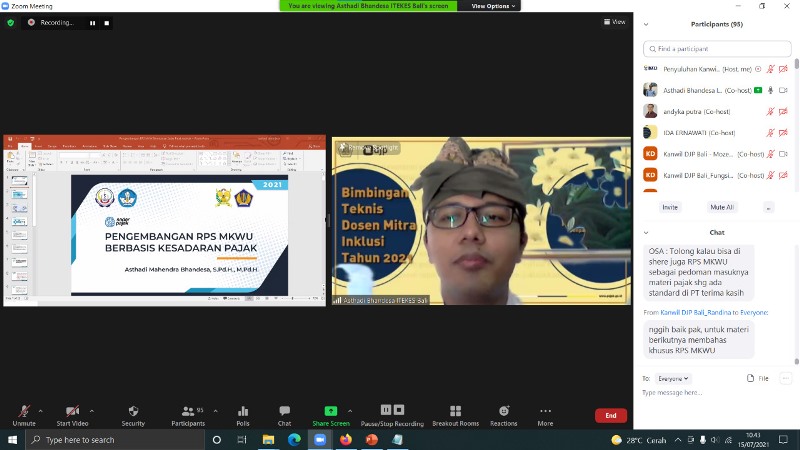800x450 pixels.
Task: Click the green Share Screen icon
Action: click(x=330, y=411)
